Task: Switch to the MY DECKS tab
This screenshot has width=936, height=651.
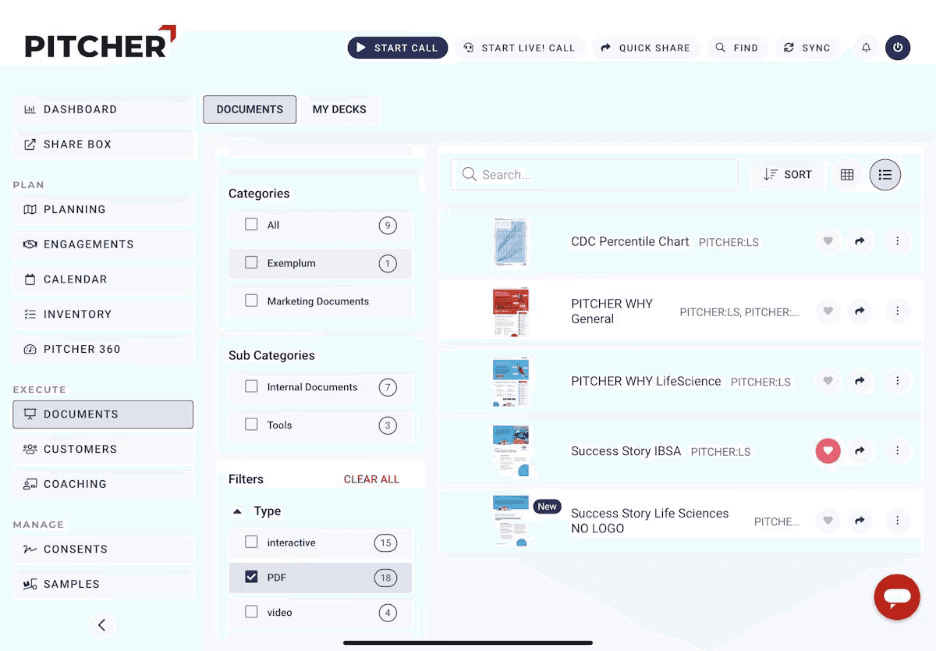Action: click(339, 109)
